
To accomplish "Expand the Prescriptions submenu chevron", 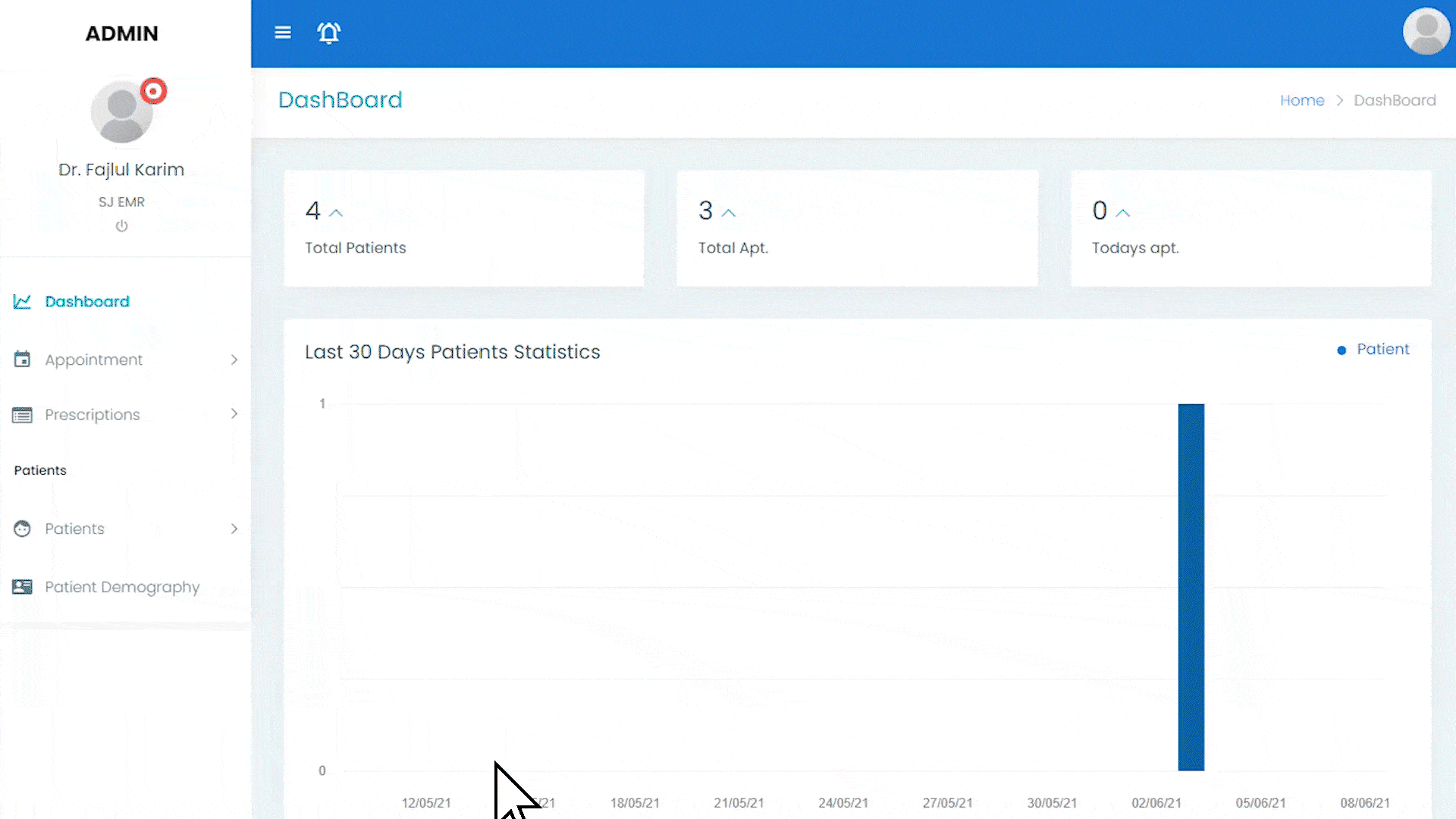I will tap(234, 413).
